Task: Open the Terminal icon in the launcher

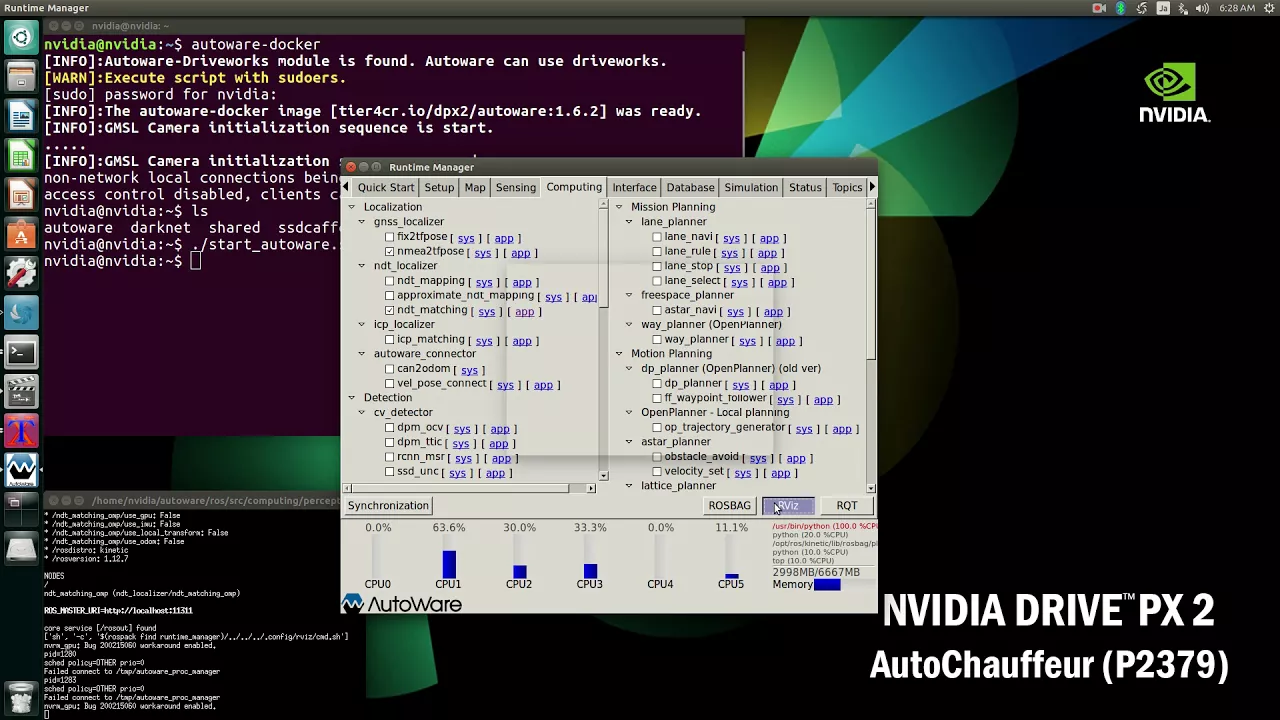Action: (x=21, y=352)
